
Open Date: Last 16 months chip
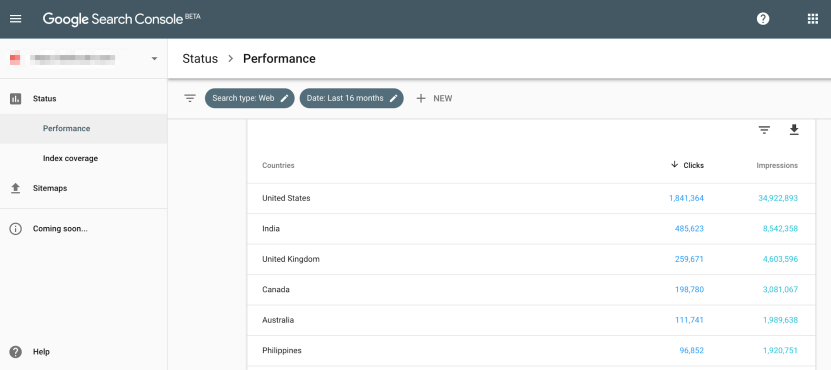click(x=351, y=98)
